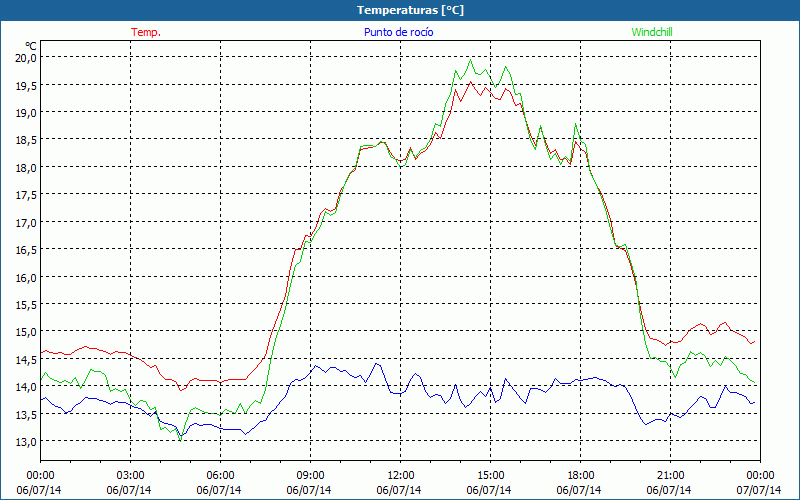Click the 18,0 y-axis value
800x500 pixels.
26,167
